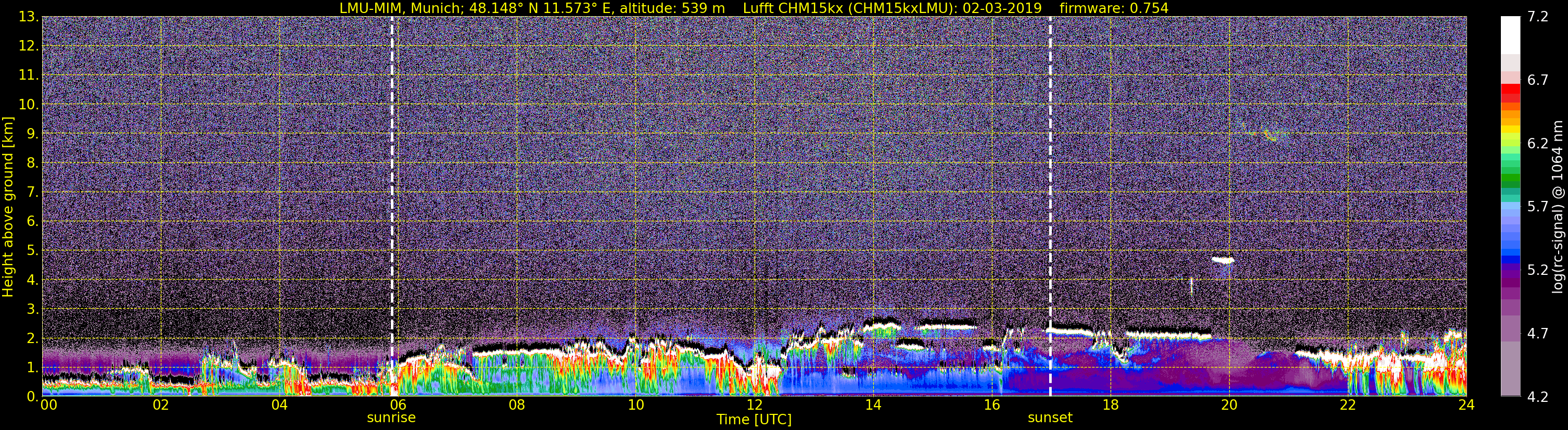Click colorbar tick value '7.2'
The image size is (1568, 430).
click(x=1538, y=17)
